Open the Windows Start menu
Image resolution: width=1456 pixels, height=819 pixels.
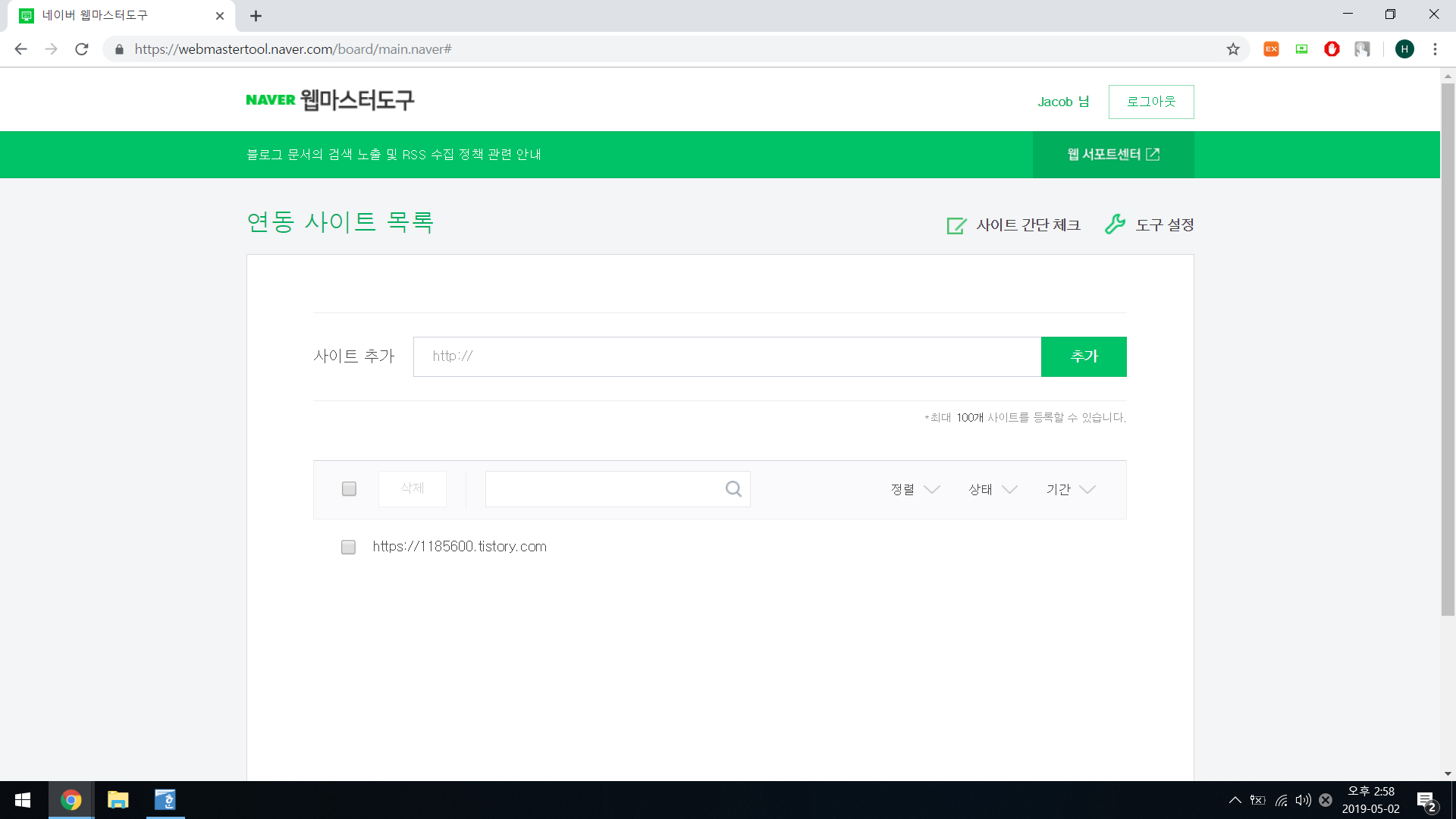pos(23,800)
